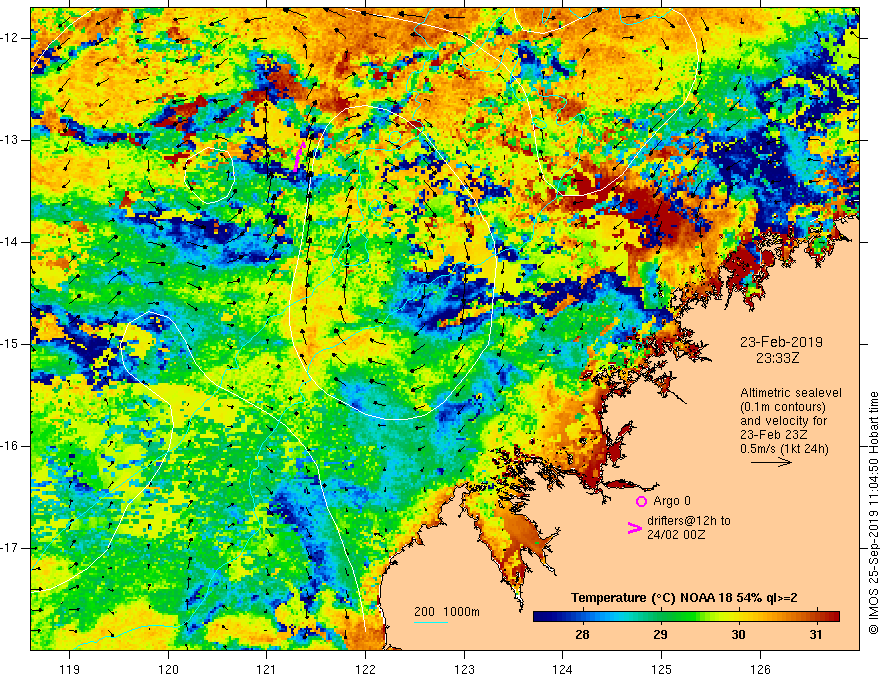Click the '0.5m/s (1kt 24h)' text
Screen dimensions: 880x680
[784, 449]
